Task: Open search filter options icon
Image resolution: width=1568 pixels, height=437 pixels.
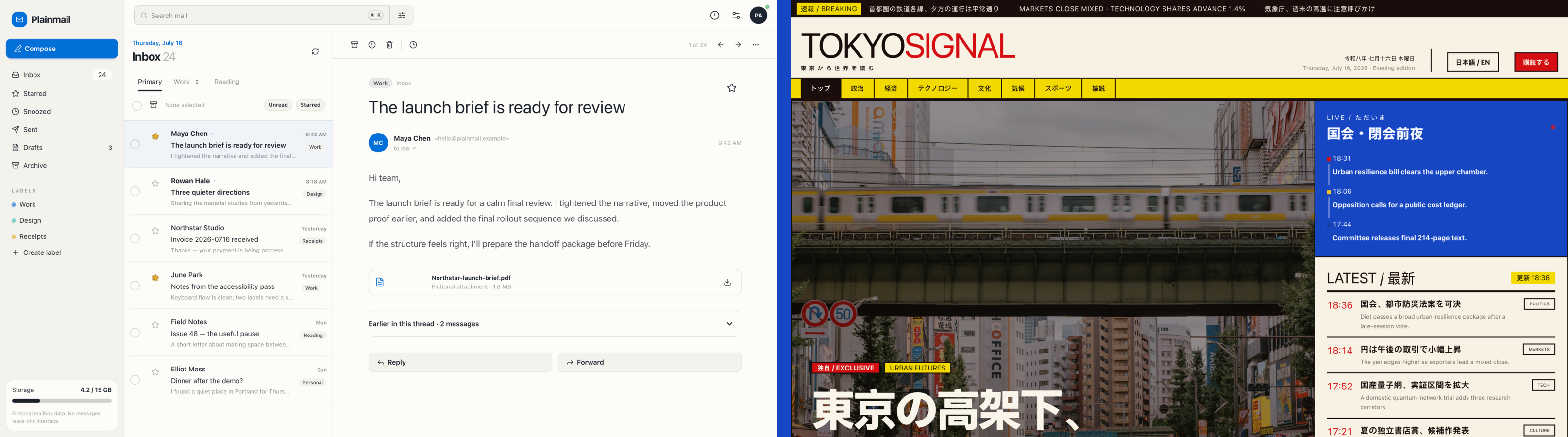Action: coord(402,15)
